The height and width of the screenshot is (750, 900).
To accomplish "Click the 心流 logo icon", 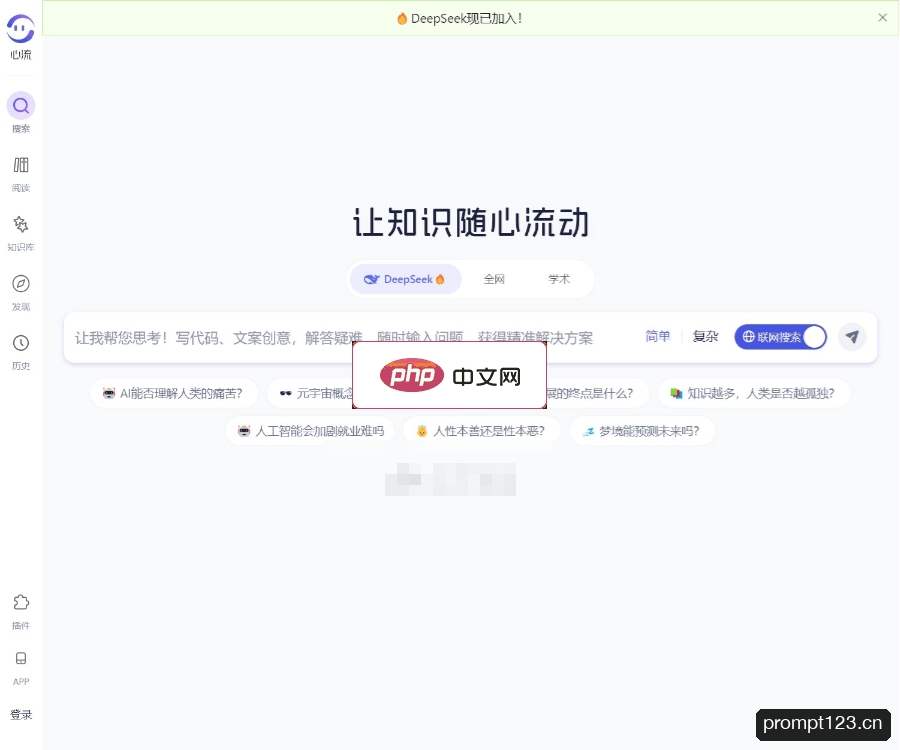I will coord(21,28).
